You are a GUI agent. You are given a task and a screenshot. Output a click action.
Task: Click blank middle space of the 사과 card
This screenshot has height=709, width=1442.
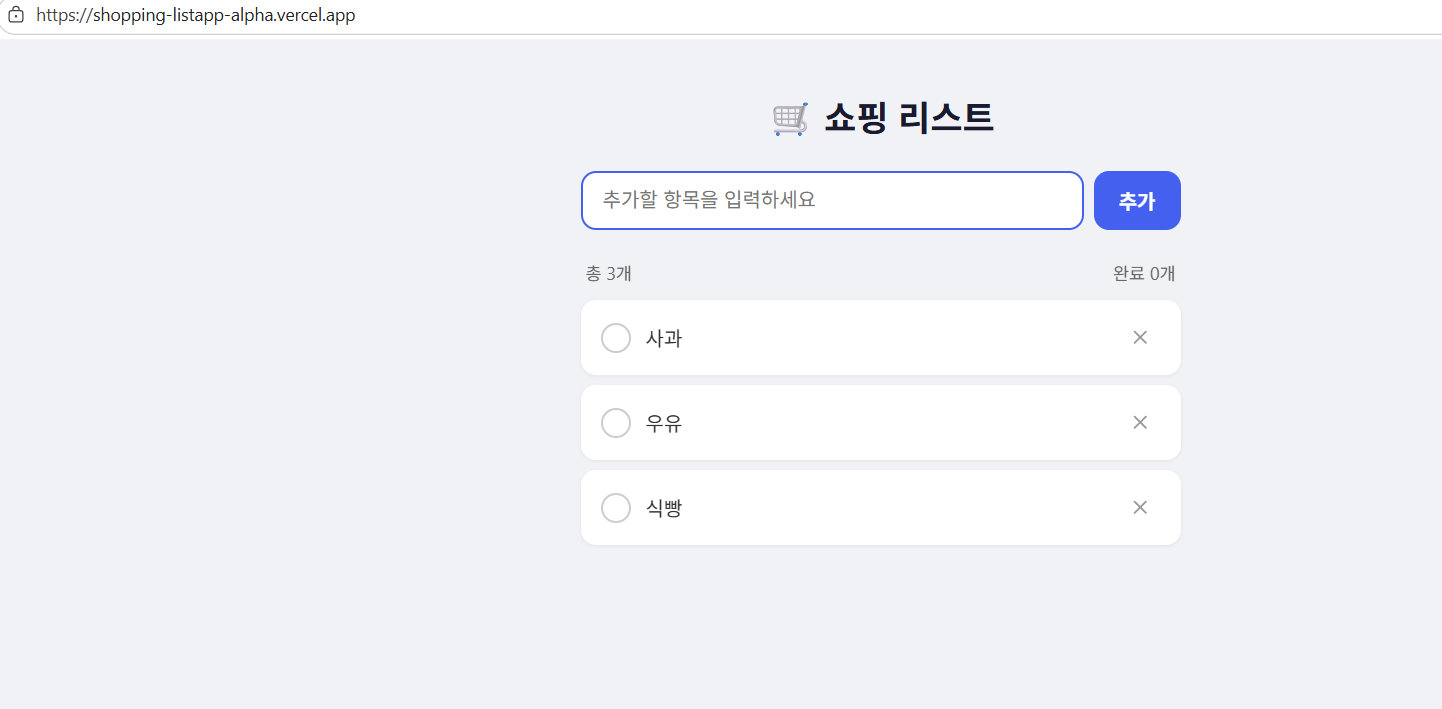pyautogui.click(x=890, y=338)
